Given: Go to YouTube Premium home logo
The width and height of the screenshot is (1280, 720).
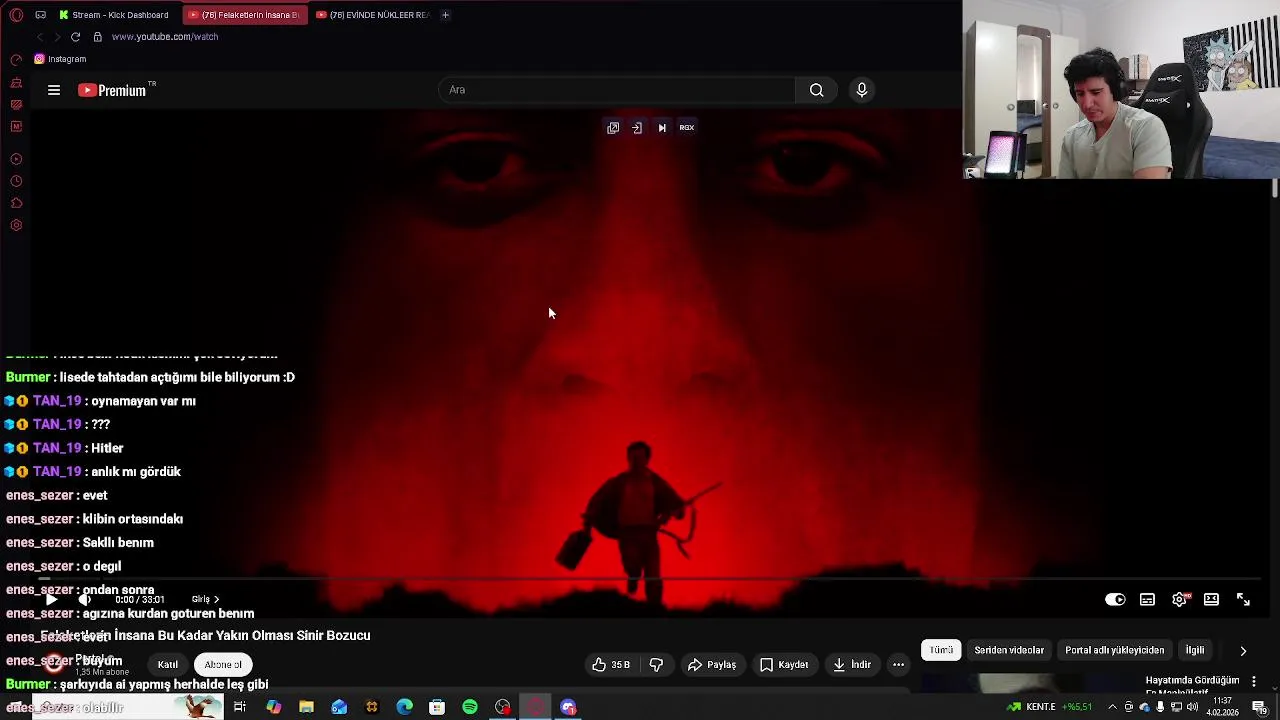Looking at the screenshot, I should point(113,90).
